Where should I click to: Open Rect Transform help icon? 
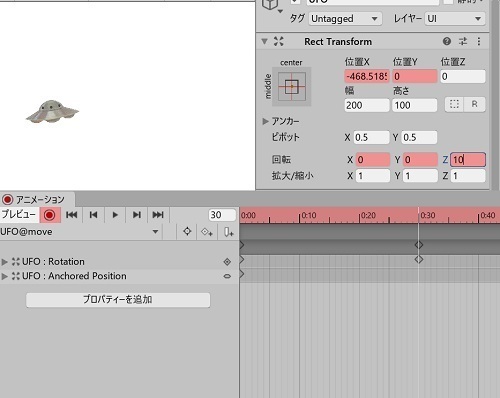[447, 41]
